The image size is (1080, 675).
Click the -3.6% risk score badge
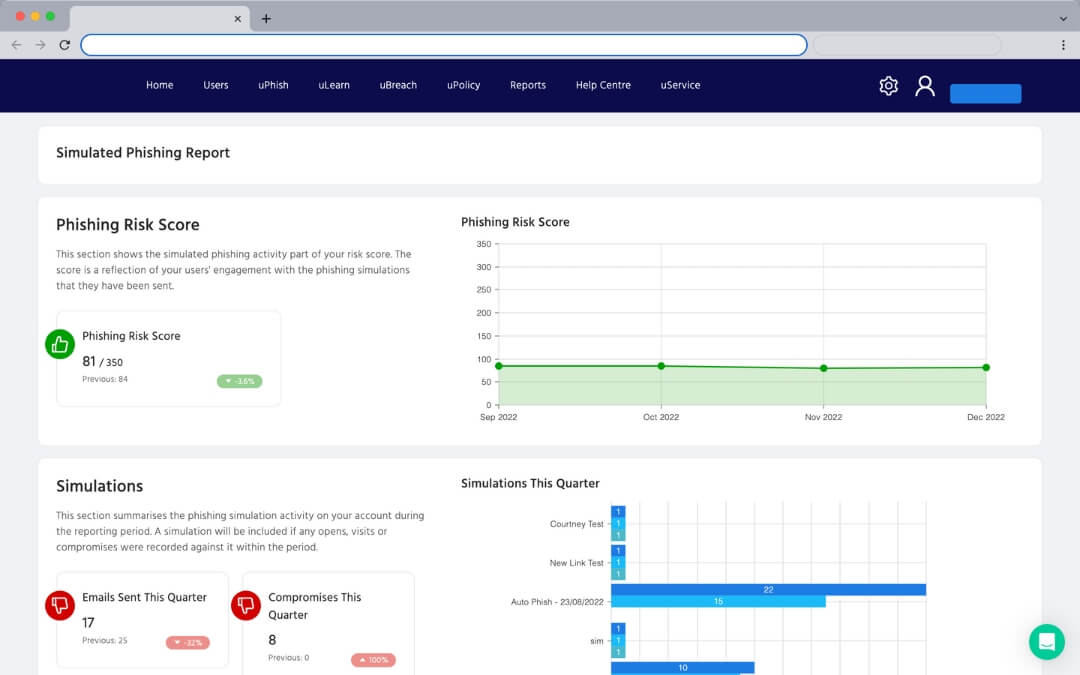pyautogui.click(x=239, y=381)
